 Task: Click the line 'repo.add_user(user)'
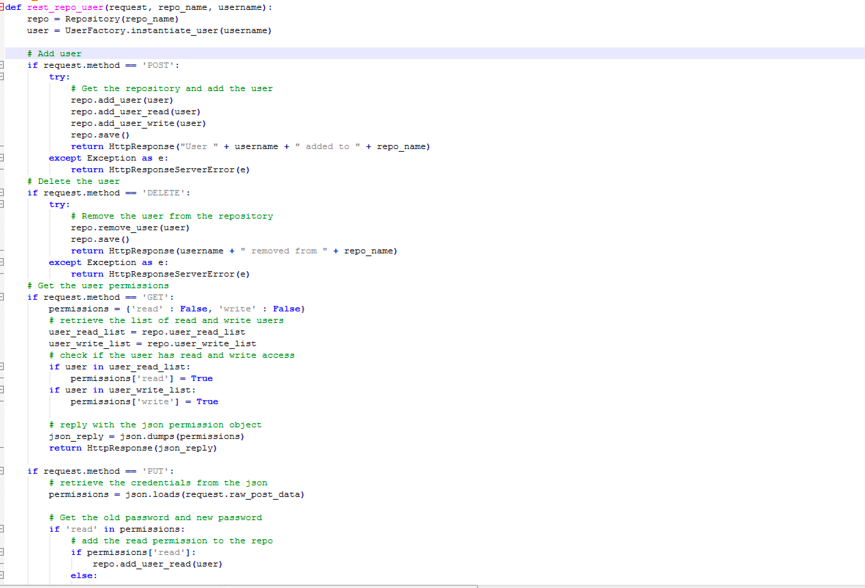tap(122, 100)
